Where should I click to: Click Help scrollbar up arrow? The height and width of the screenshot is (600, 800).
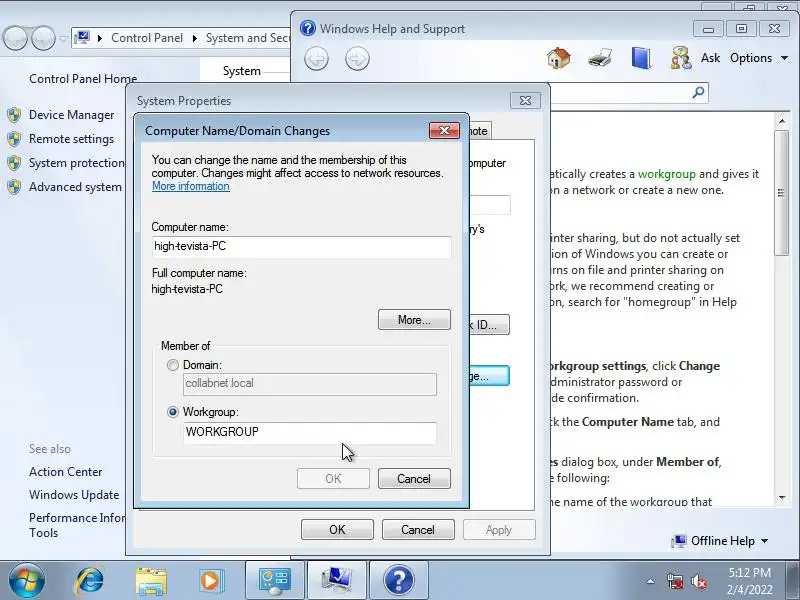[x=782, y=121]
